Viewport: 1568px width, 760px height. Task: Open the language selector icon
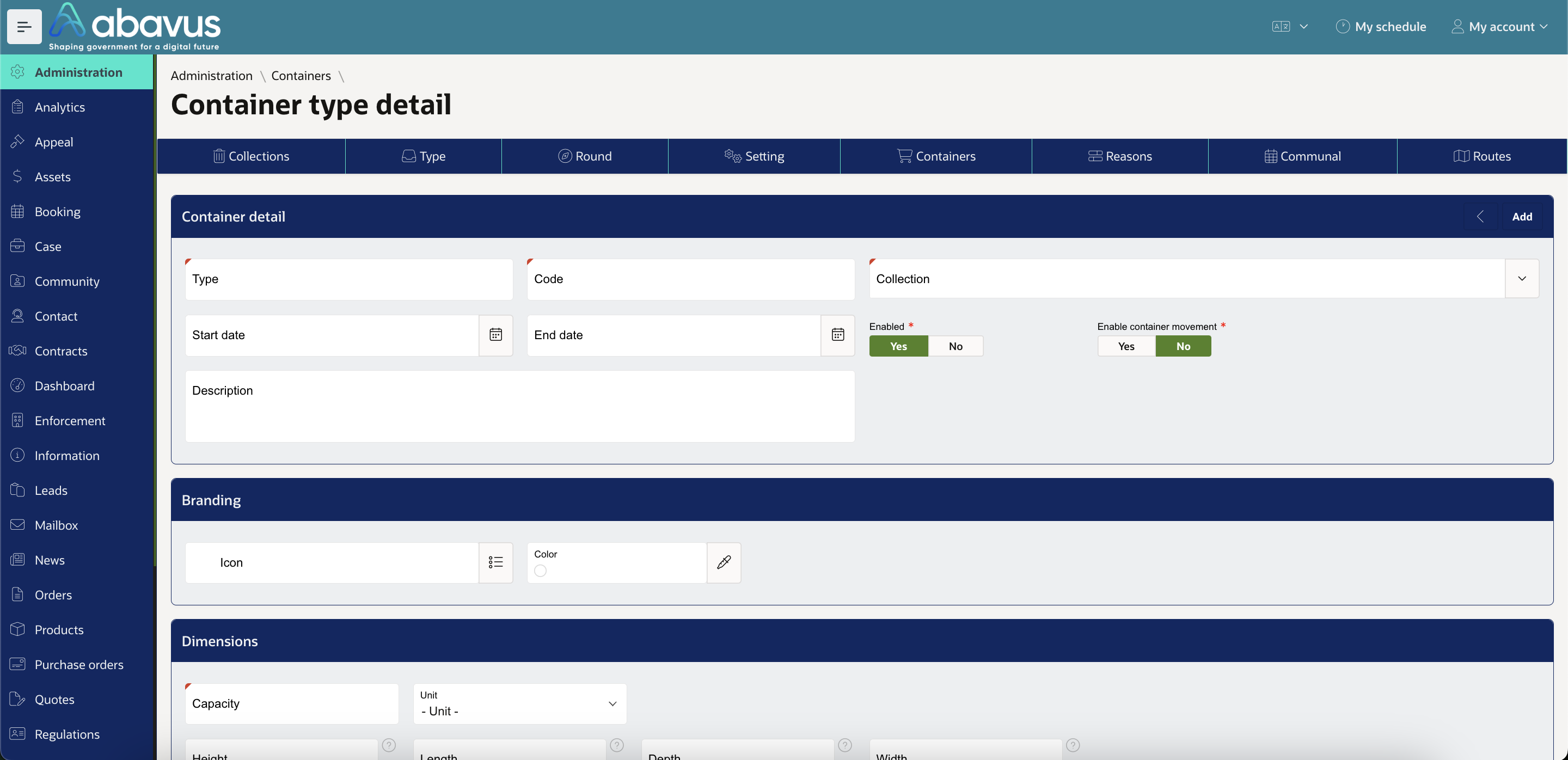point(1281,27)
